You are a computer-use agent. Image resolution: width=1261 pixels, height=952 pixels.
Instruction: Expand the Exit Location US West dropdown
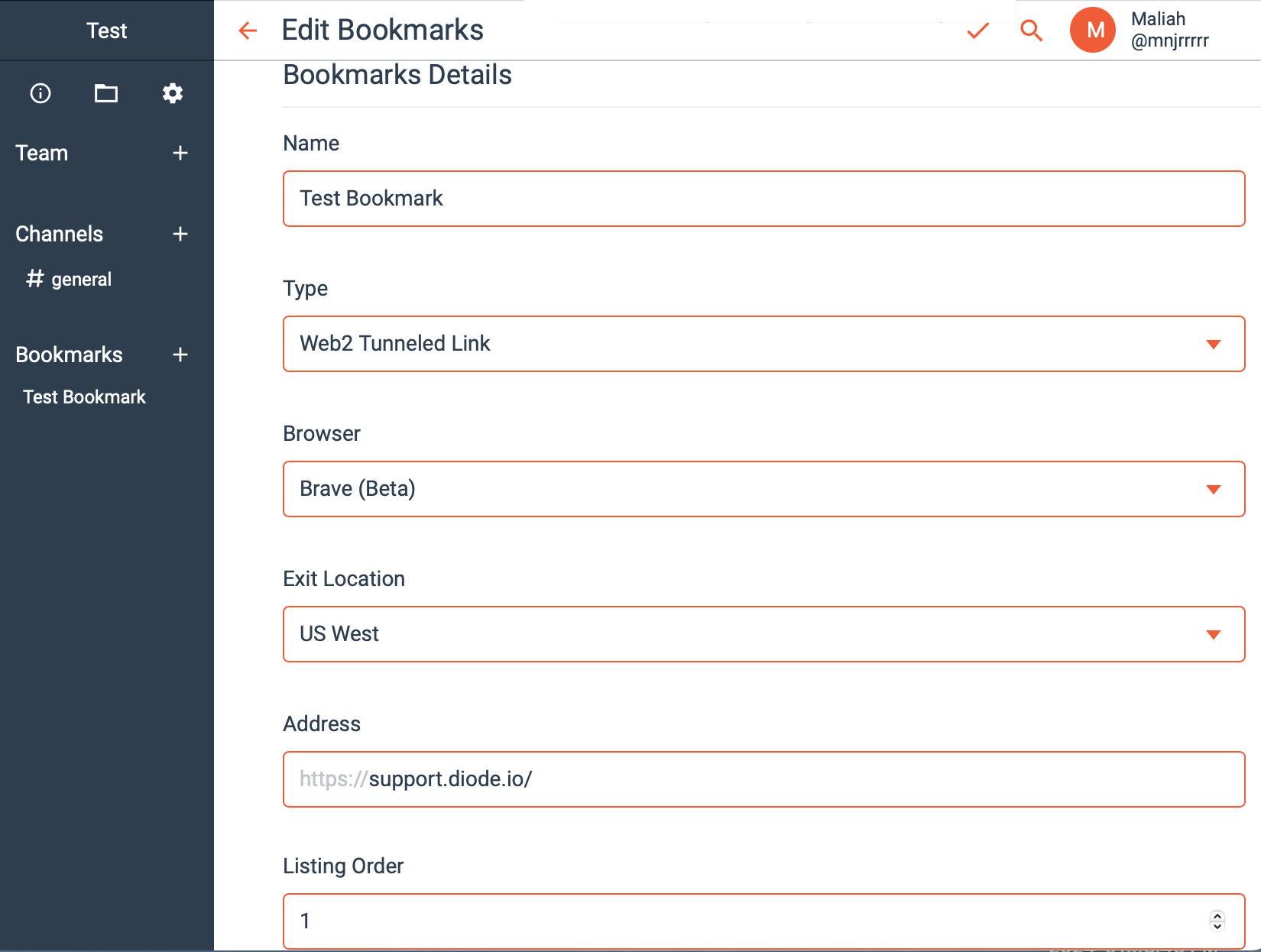(764, 634)
